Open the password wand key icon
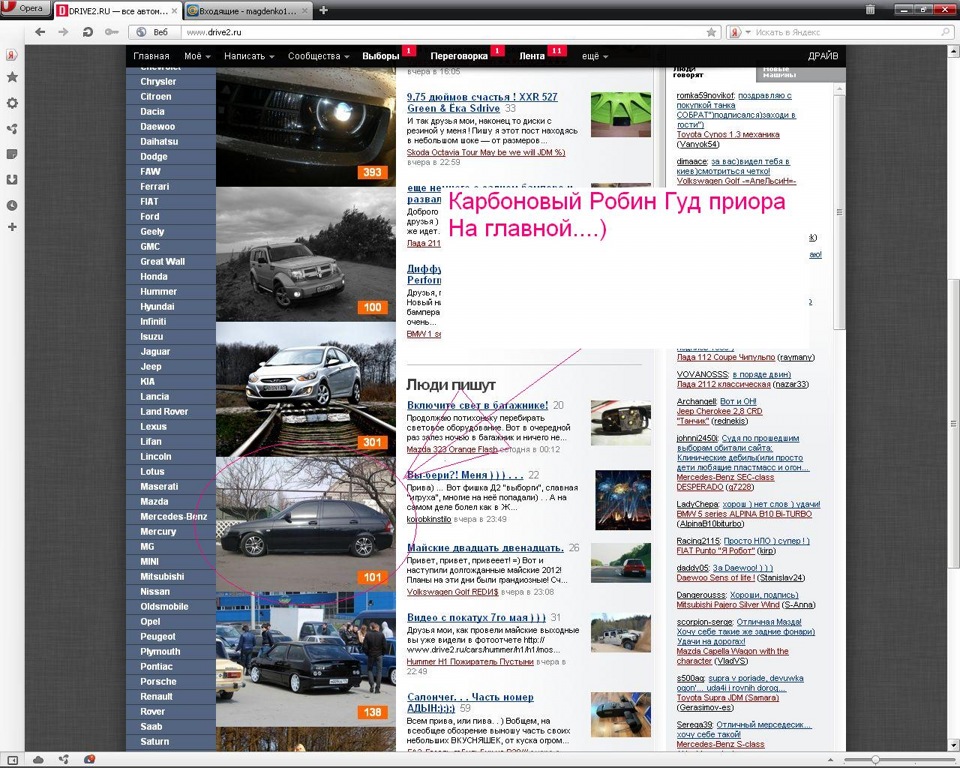This screenshot has width=960, height=768. [x=111, y=32]
